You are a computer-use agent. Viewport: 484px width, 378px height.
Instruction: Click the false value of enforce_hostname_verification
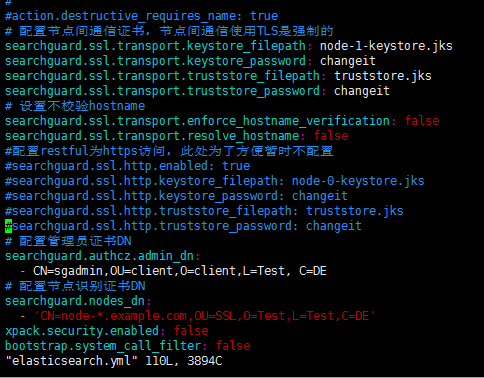(x=422, y=121)
